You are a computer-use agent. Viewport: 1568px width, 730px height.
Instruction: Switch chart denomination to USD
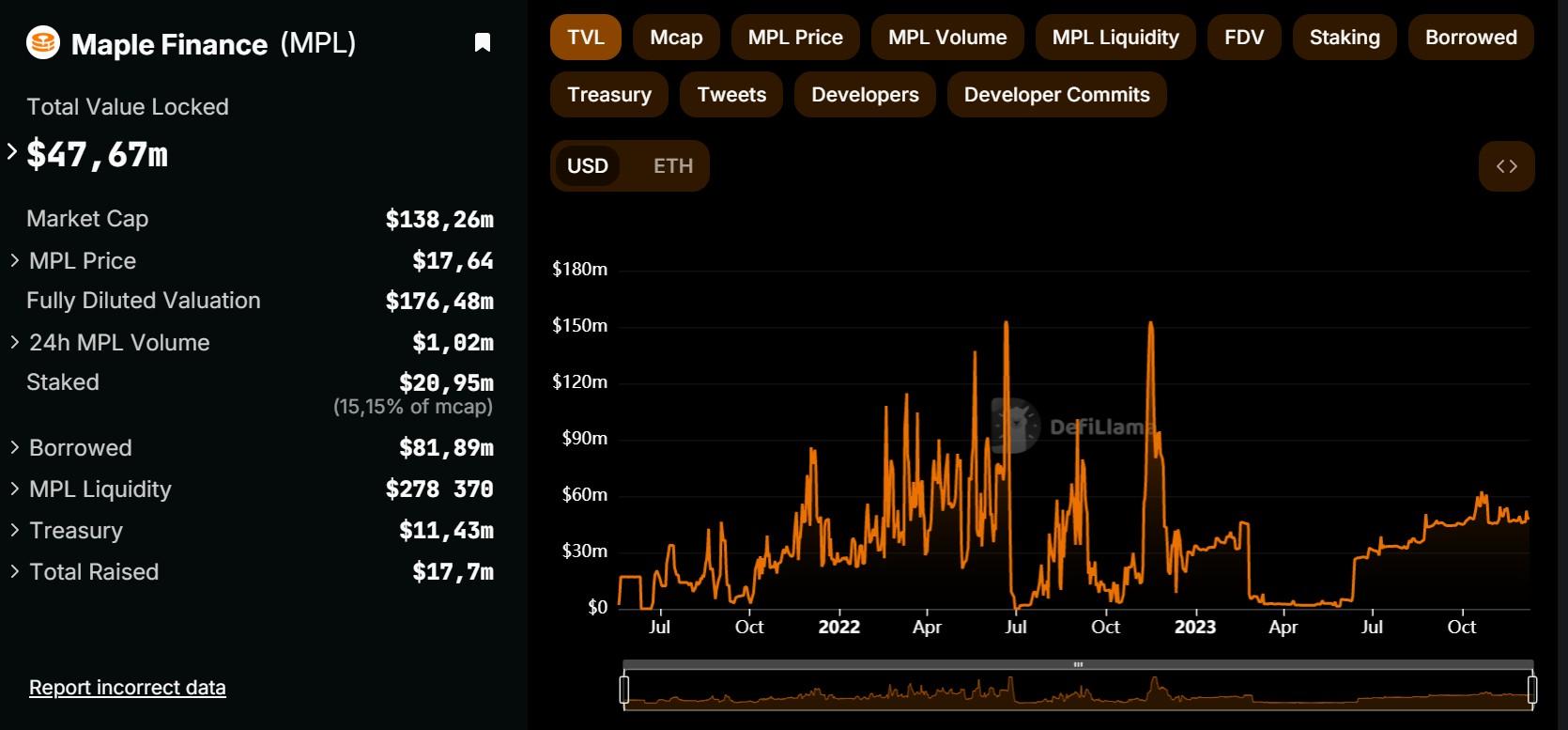(588, 166)
